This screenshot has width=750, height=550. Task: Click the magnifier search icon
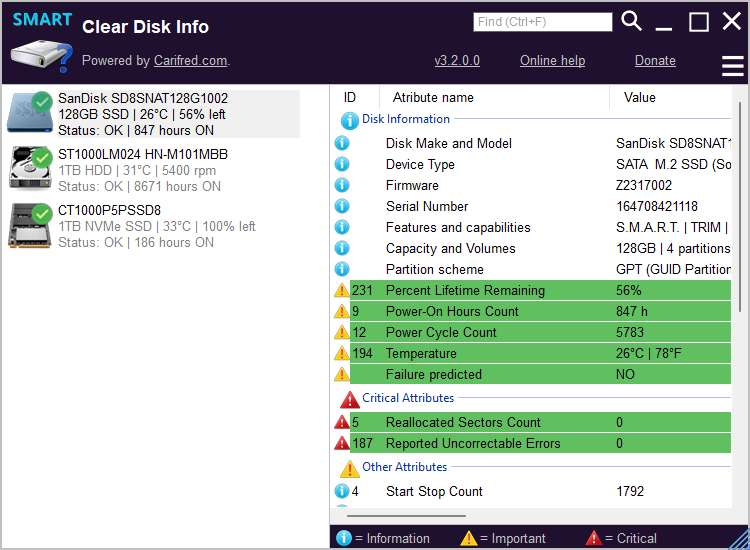[631, 22]
